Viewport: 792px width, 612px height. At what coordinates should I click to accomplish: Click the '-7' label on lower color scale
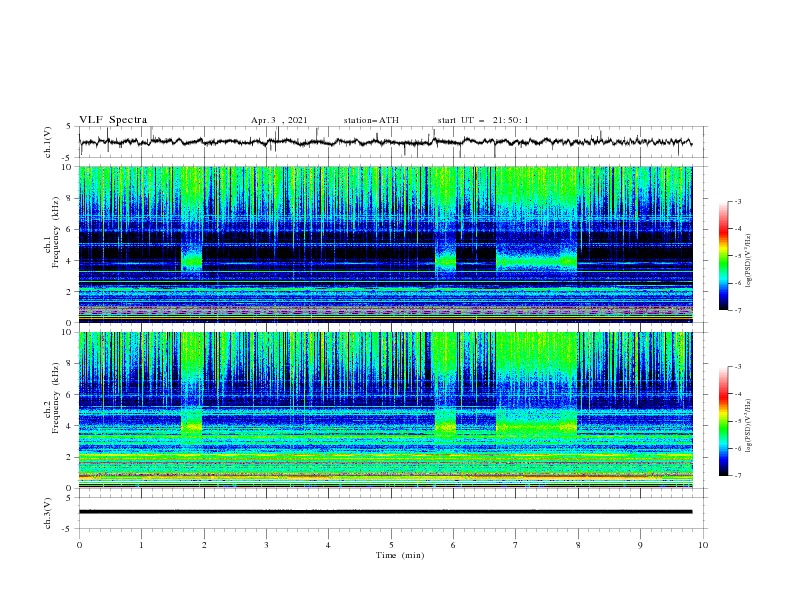tap(737, 475)
